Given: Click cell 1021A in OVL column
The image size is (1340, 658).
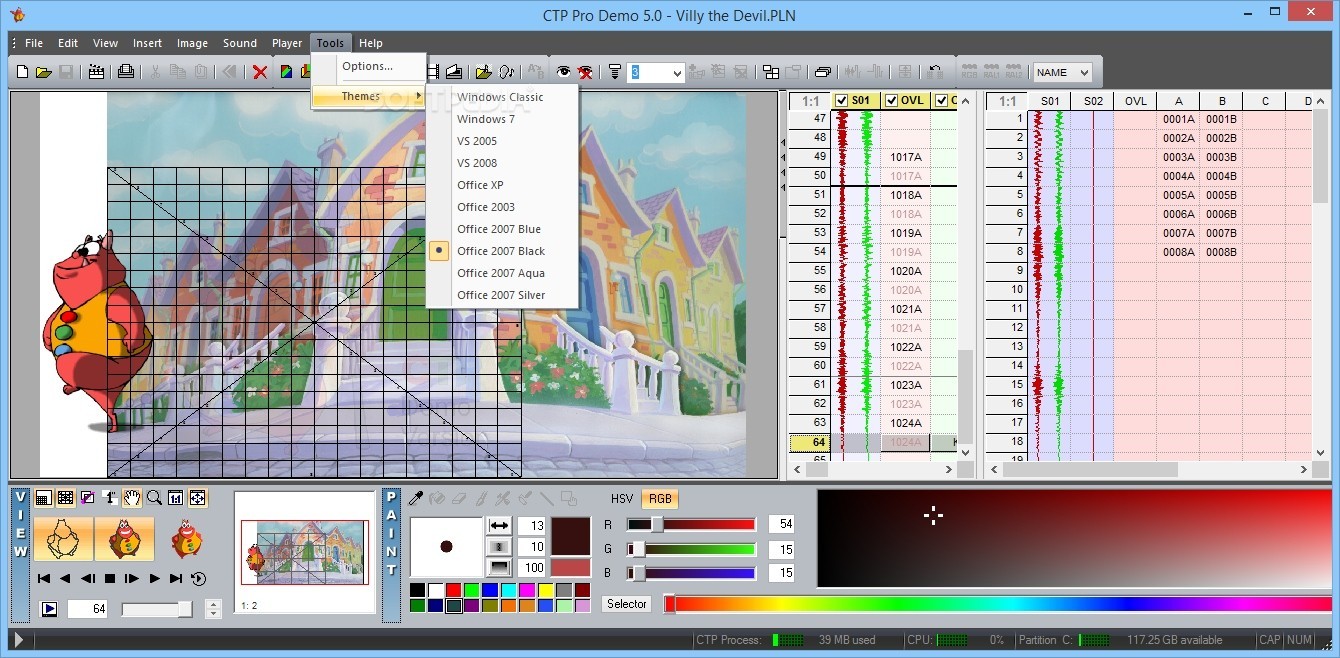Looking at the screenshot, I should (x=906, y=309).
